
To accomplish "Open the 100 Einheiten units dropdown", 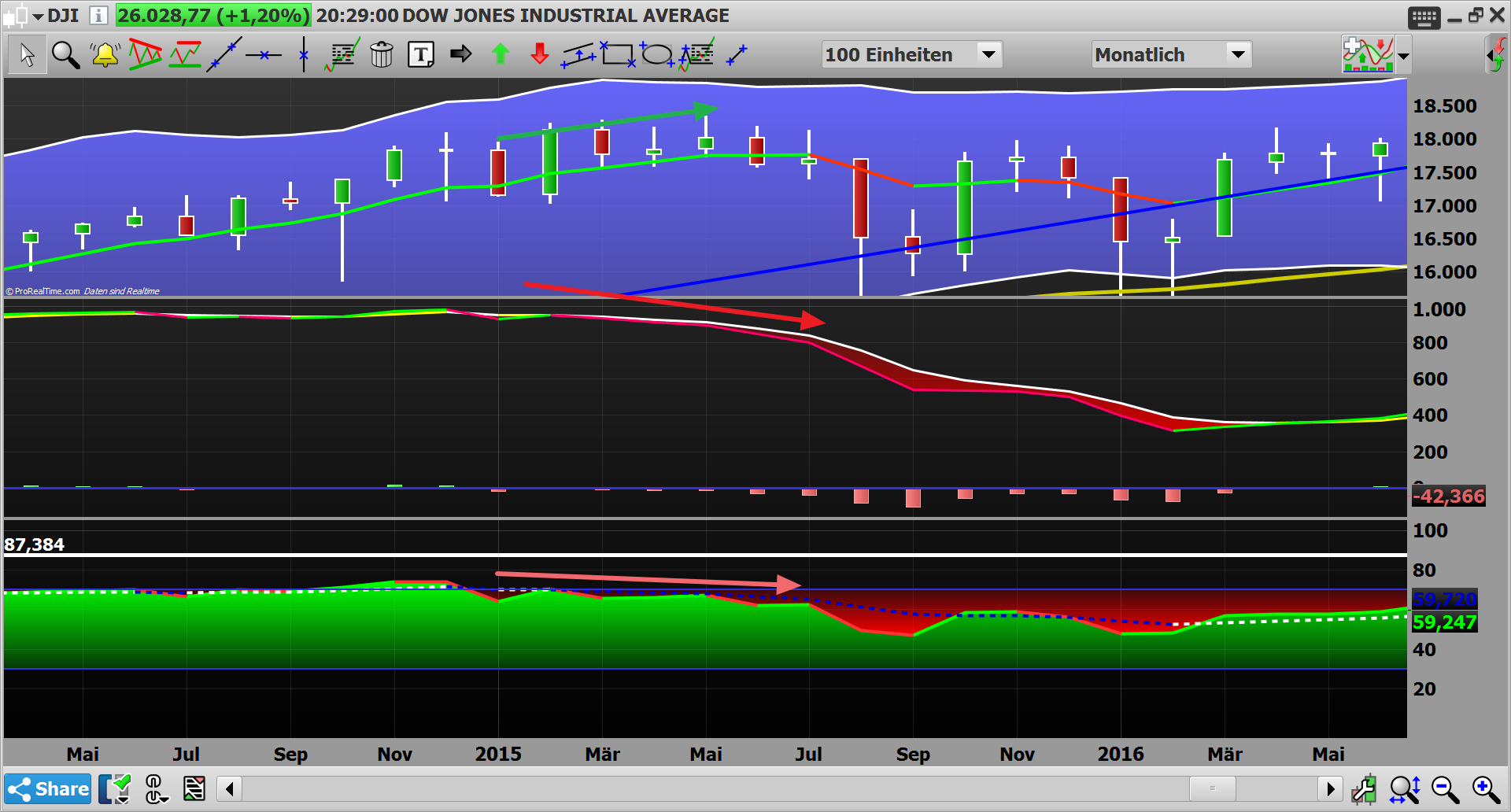I will [912, 54].
